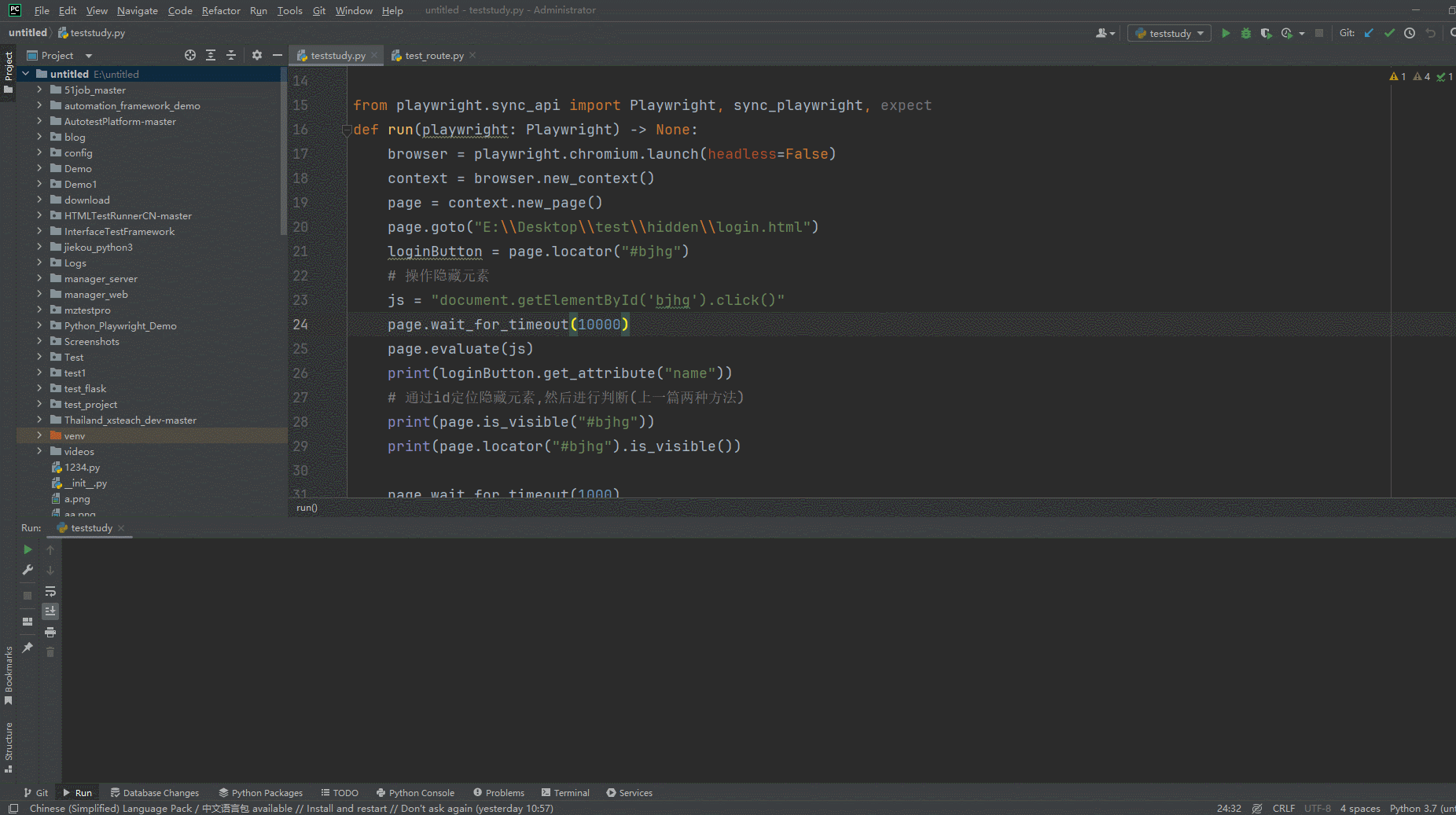Open Python Console tool window
The image size is (1456, 815).
[415, 793]
